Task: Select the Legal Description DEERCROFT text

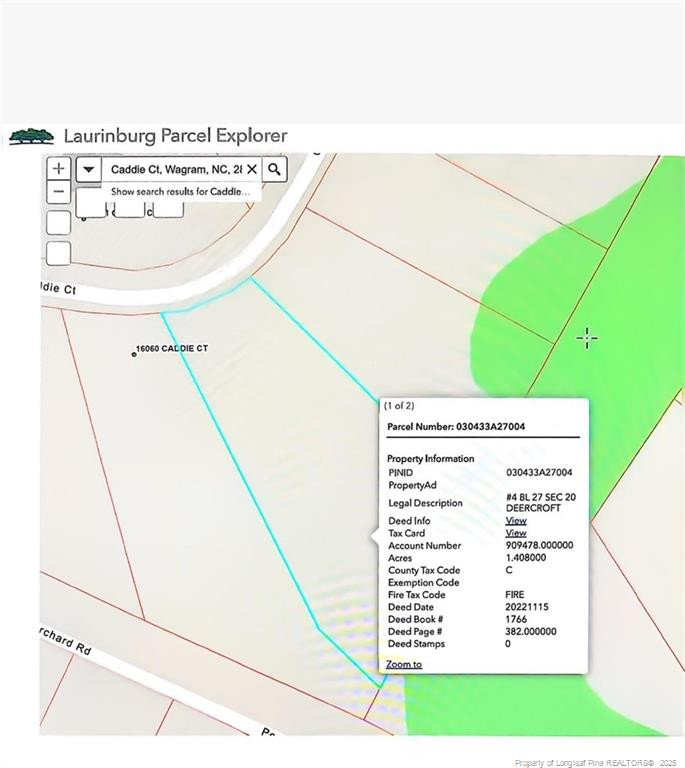Action: click(x=533, y=508)
